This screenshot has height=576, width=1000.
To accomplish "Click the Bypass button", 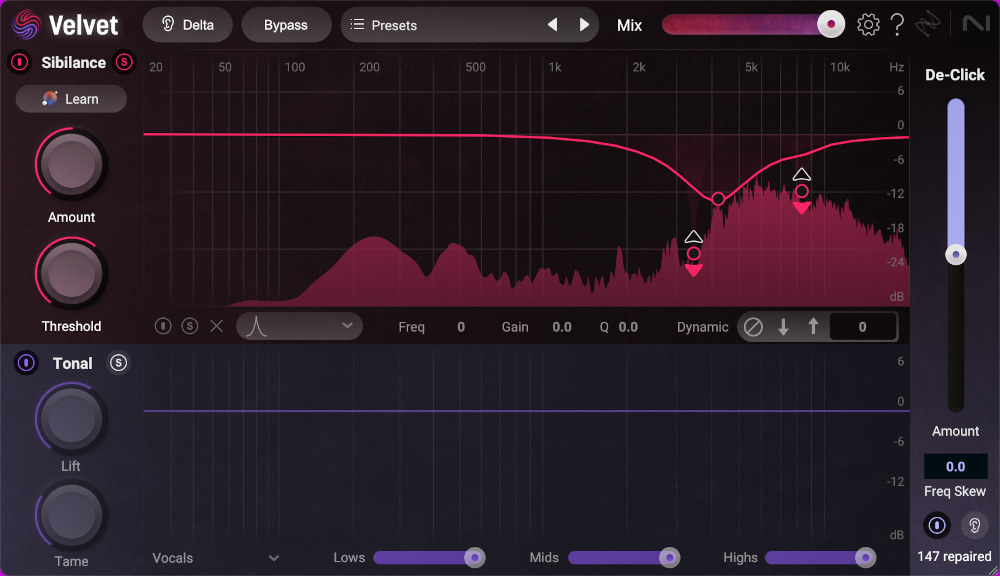I will pos(285,25).
